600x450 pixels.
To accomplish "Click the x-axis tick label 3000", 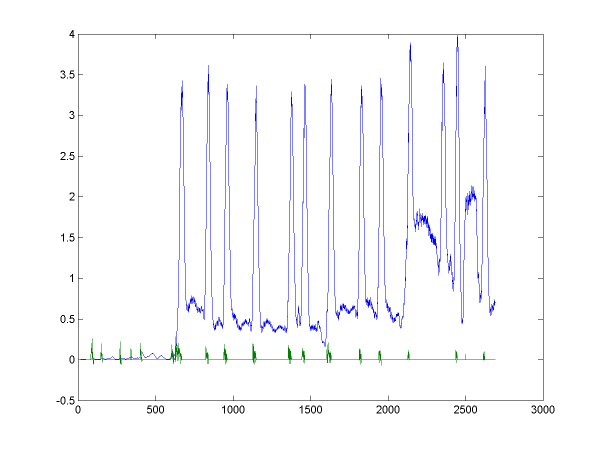I will 543,411.
